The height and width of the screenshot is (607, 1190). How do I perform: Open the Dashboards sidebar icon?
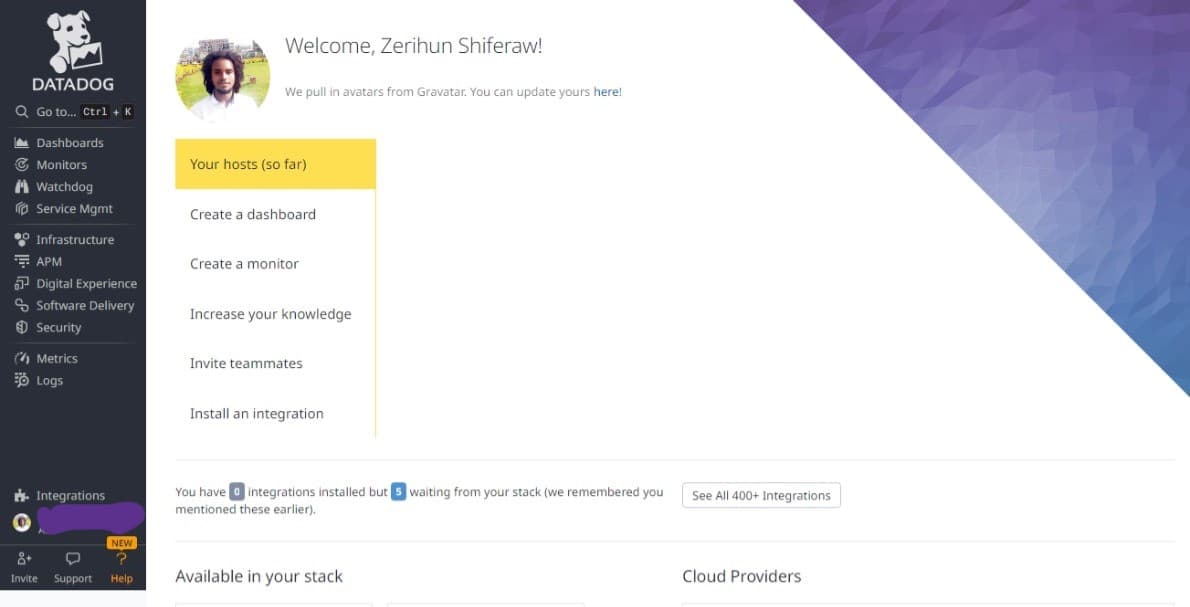(x=21, y=143)
